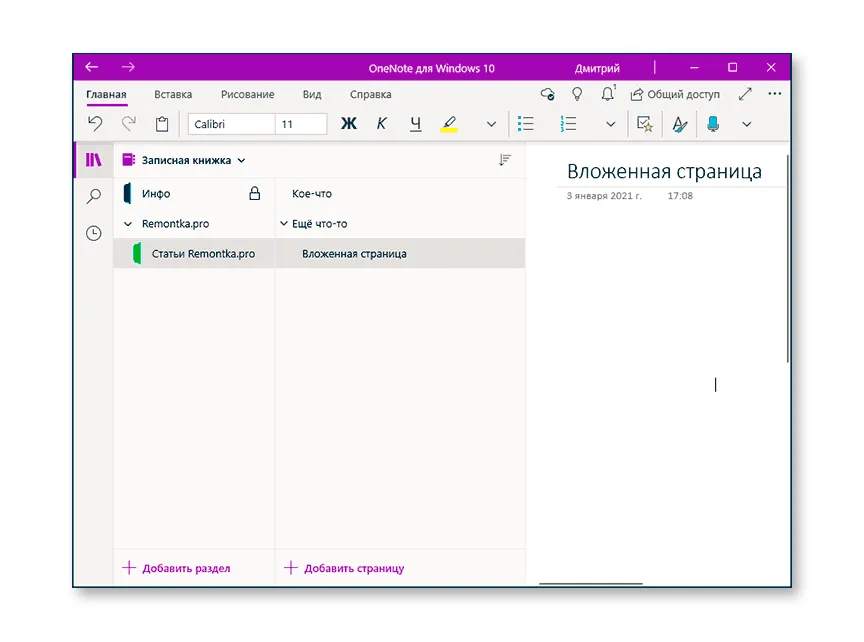The image size is (864, 642).
Task: Collapse the Ещё что-то page group
Action: 284,224
